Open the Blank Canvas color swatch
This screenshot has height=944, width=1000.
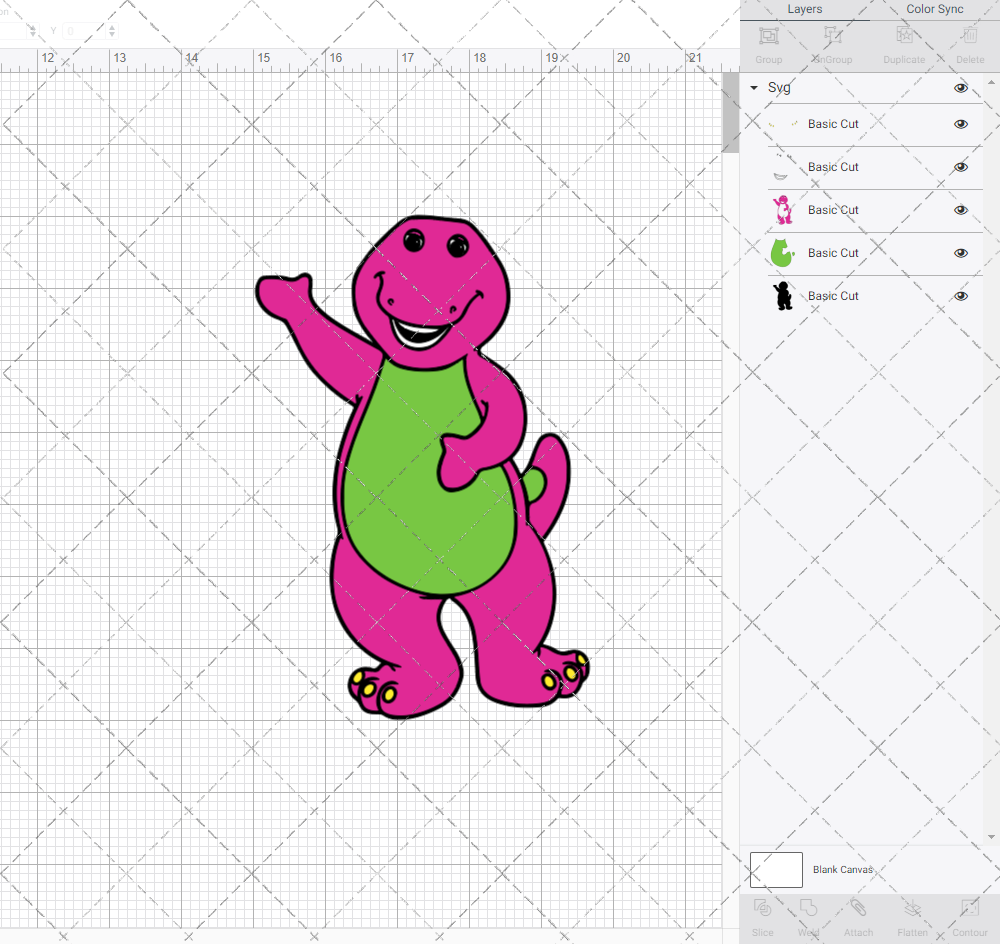pyautogui.click(x=776, y=870)
